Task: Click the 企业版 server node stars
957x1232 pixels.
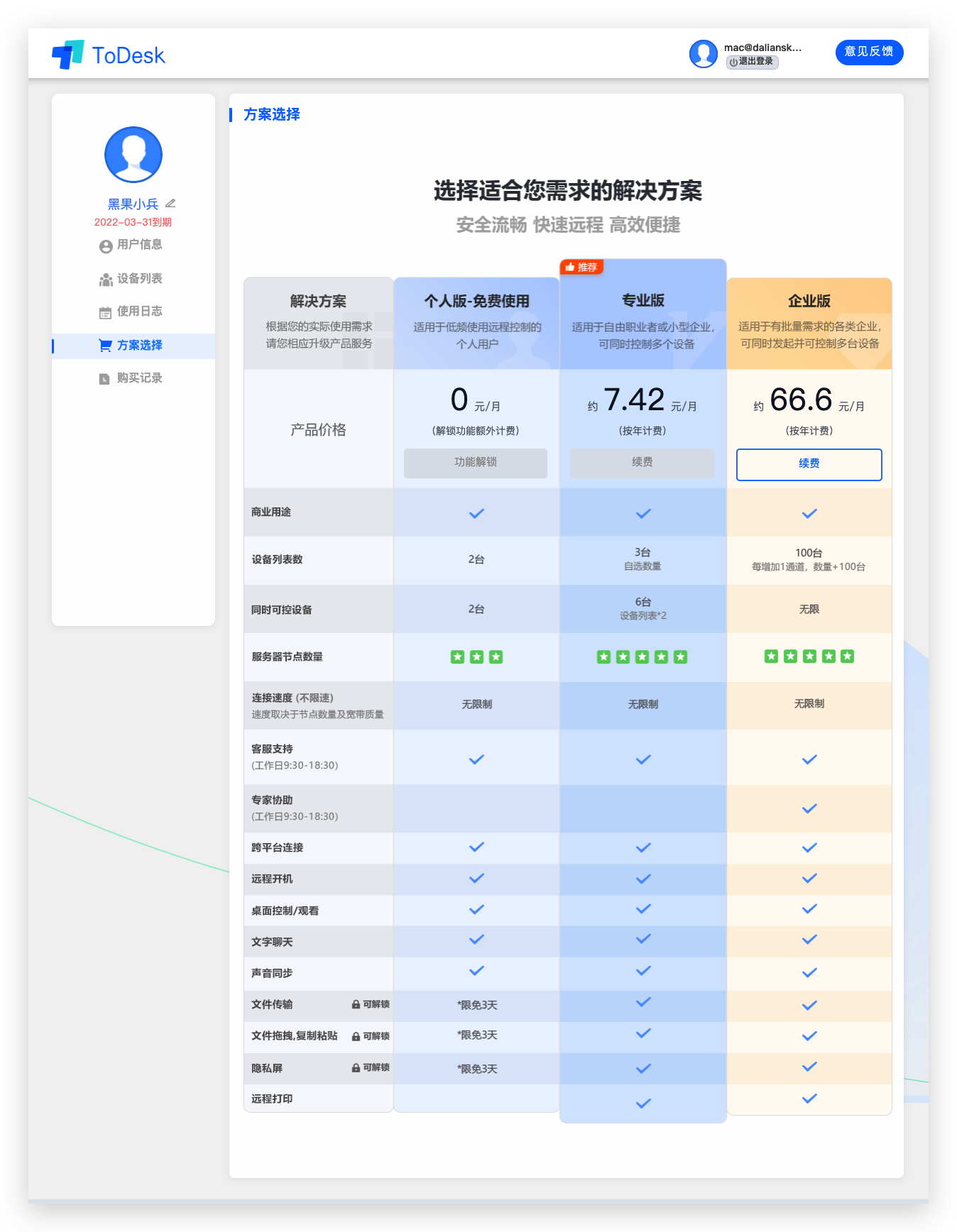Action: [809, 656]
